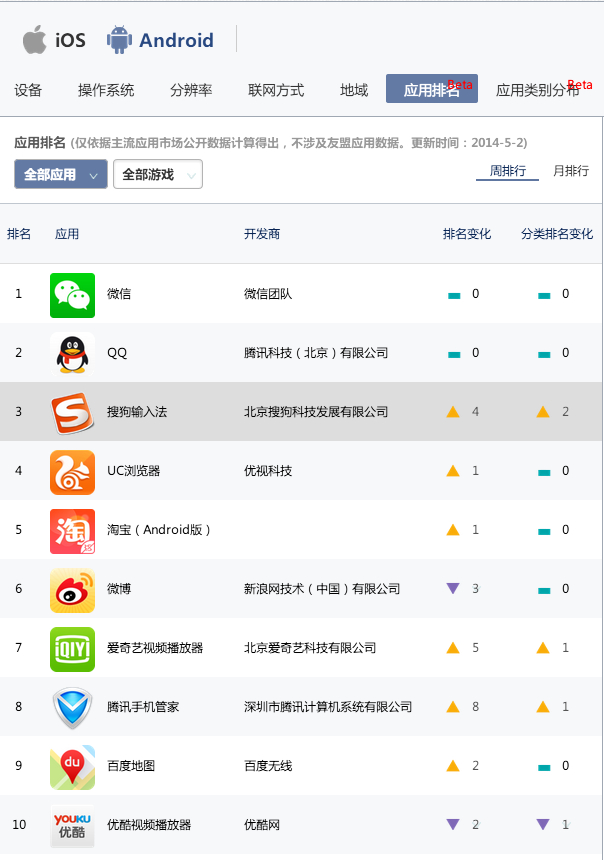Click the up arrow in 腾讯手机管家 rank change
The image size is (604, 860).
coord(453,706)
